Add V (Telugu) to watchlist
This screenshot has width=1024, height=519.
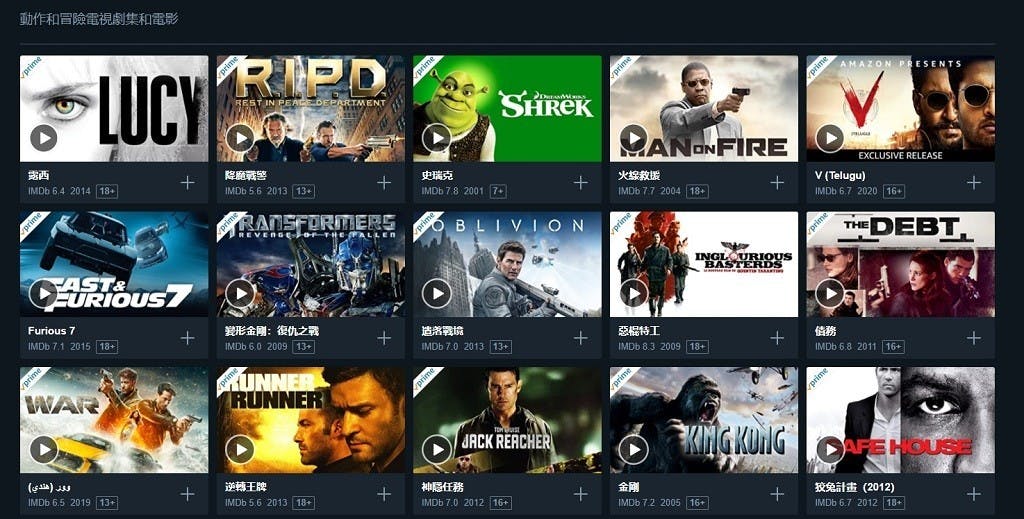coord(974,183)
